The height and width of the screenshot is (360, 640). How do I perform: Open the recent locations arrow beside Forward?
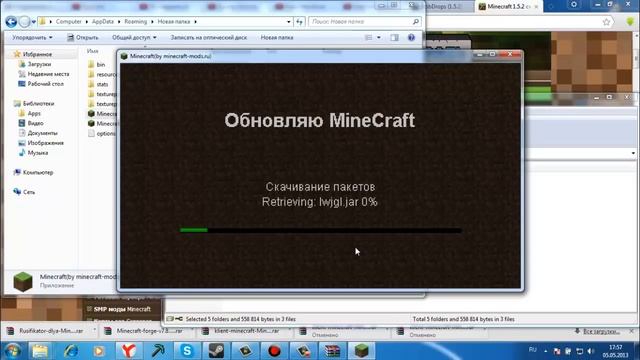pos(34,22)
